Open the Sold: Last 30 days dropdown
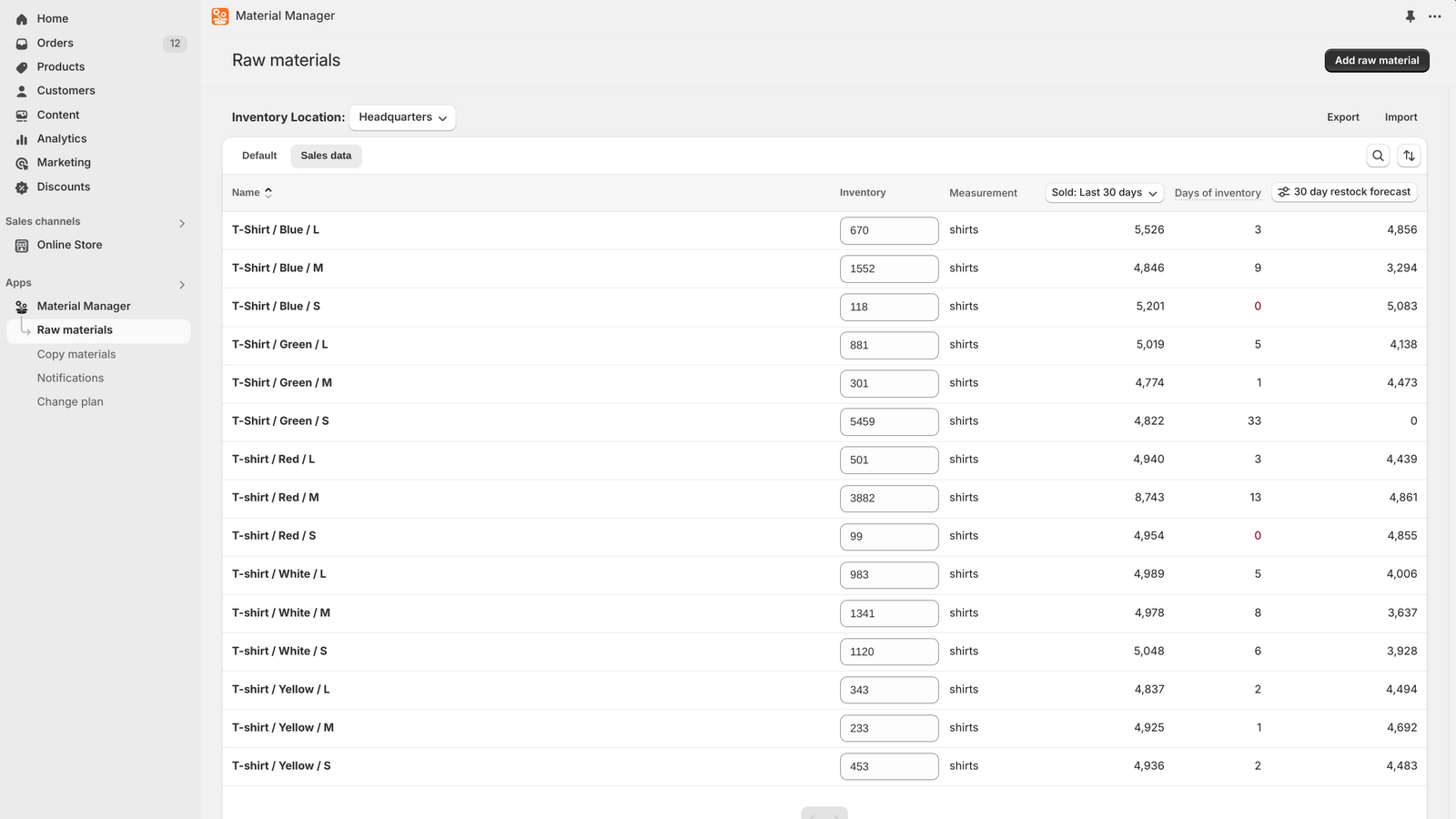 1104,193
